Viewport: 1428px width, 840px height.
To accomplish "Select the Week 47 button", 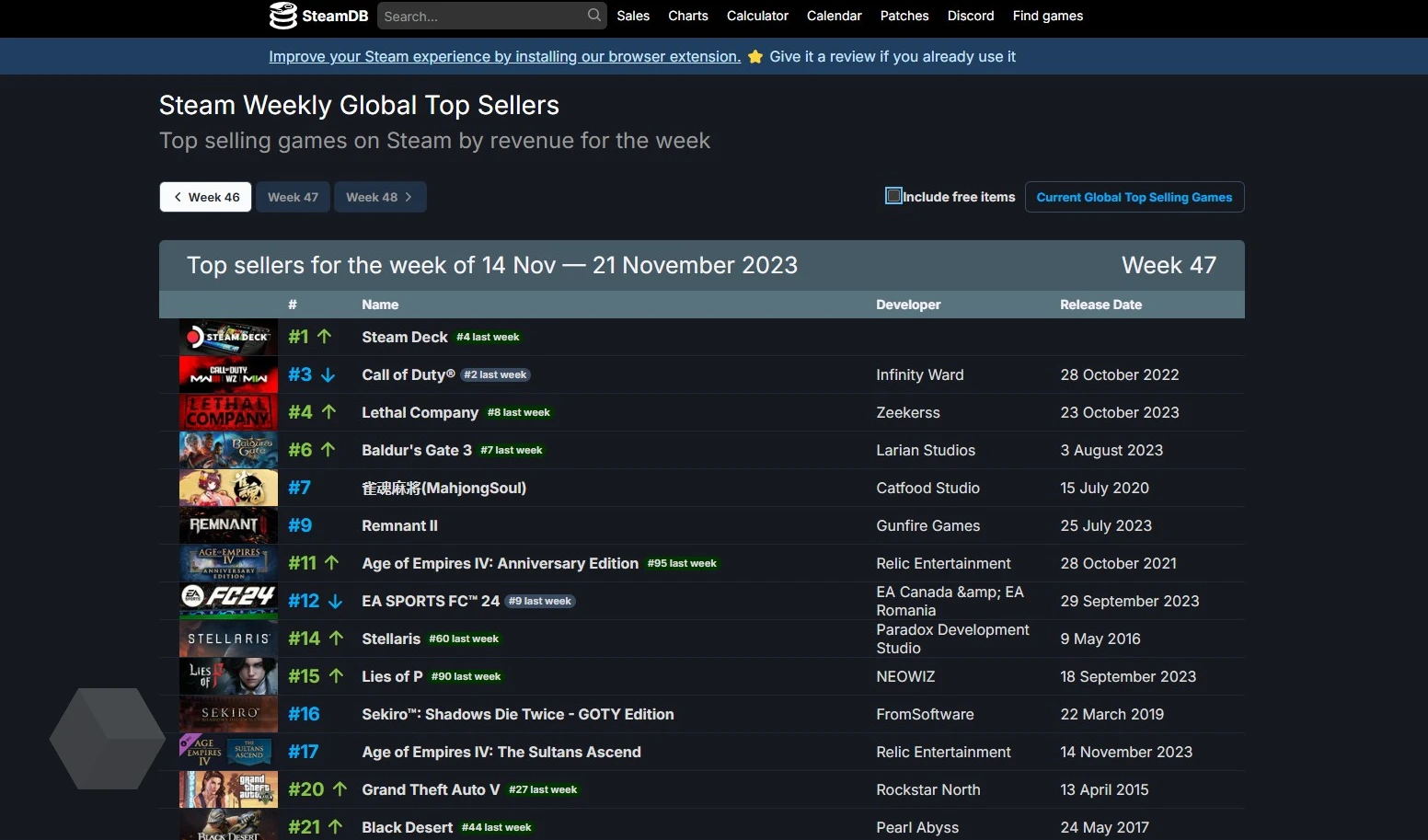I will [293, 197].
